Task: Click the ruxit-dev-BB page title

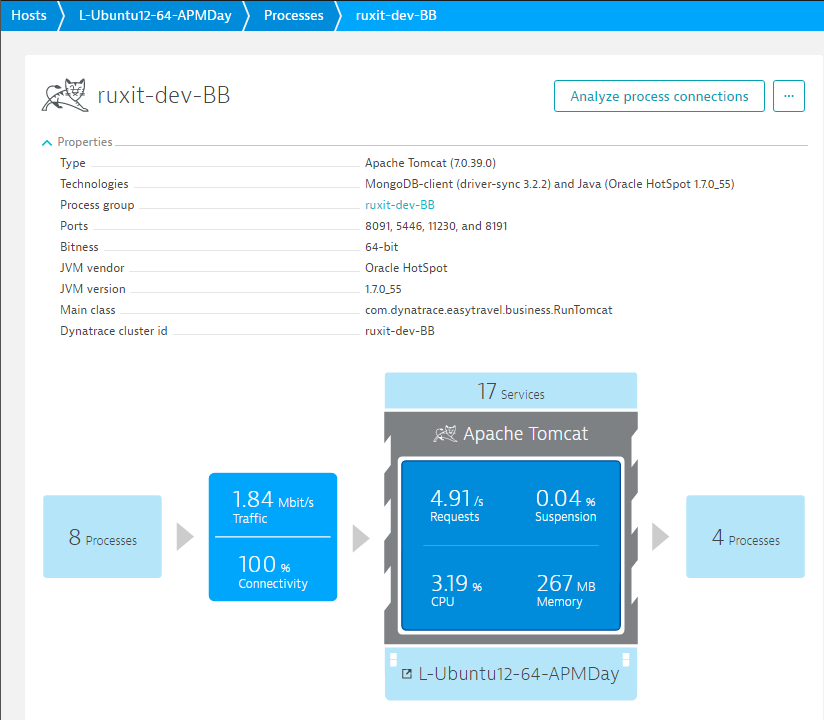Action: click(164, 95)
